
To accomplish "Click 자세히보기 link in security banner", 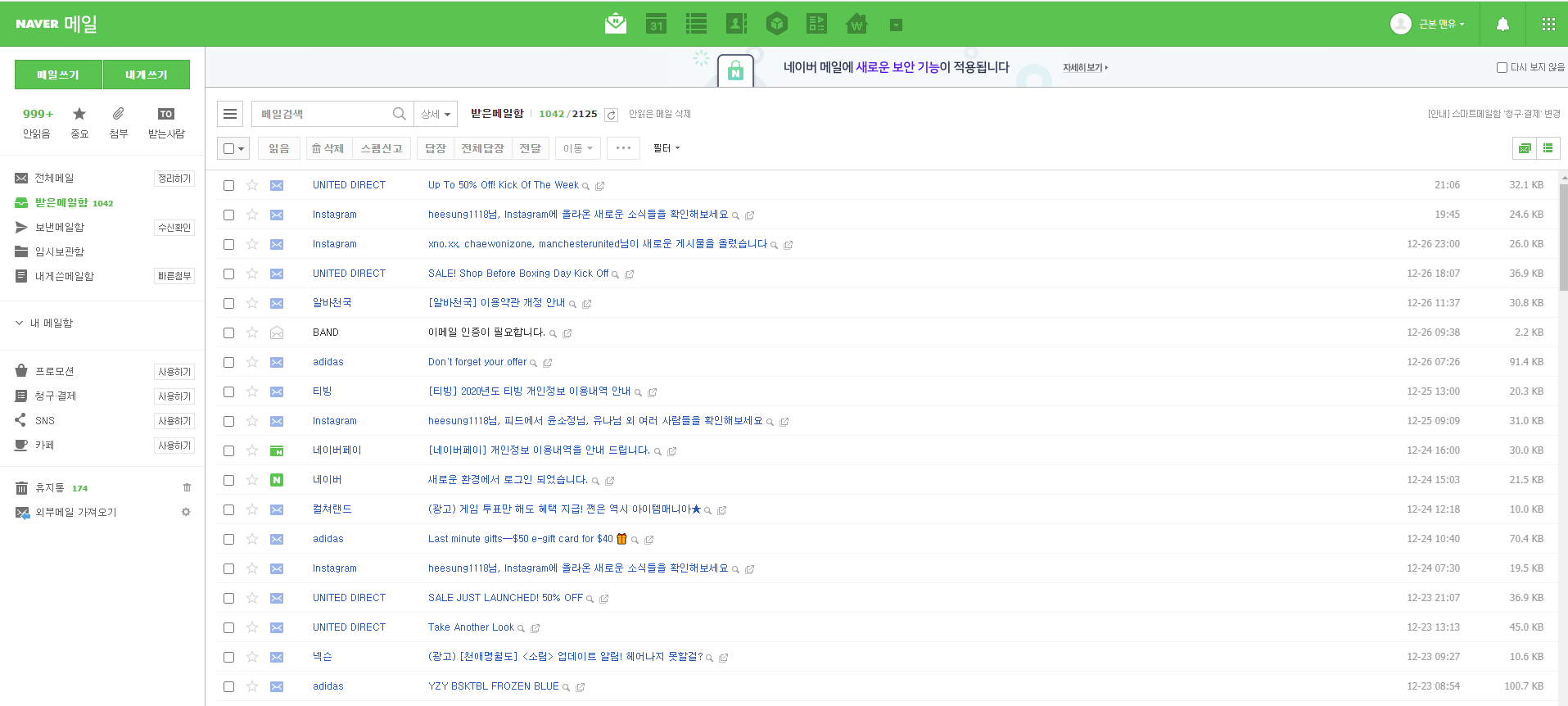I will (x=1085, y=68).
